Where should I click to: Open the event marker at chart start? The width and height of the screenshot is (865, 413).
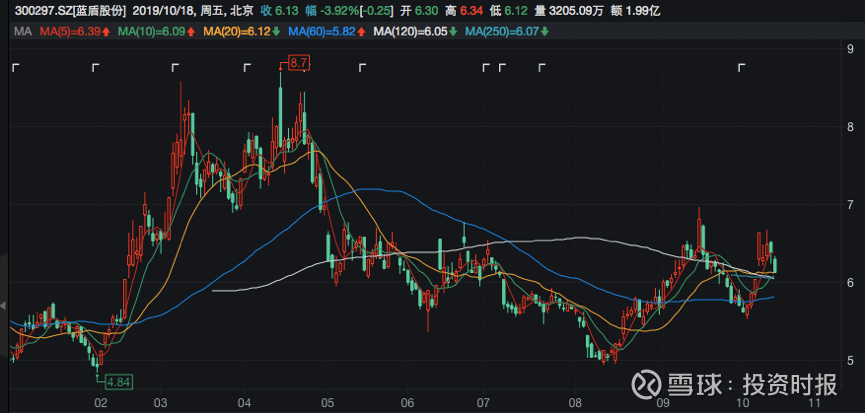[16, 68]
